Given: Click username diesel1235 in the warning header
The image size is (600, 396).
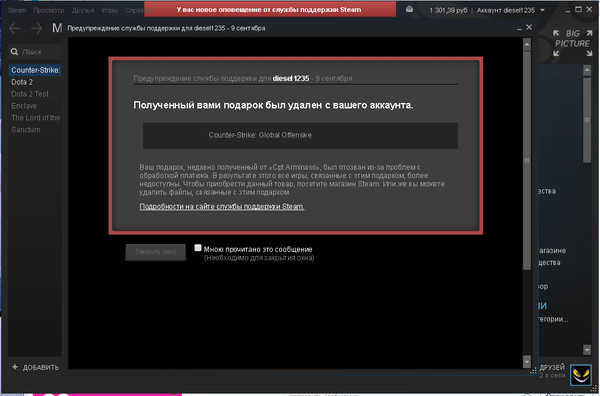Looking at the screenshot, I should point(291,78).
